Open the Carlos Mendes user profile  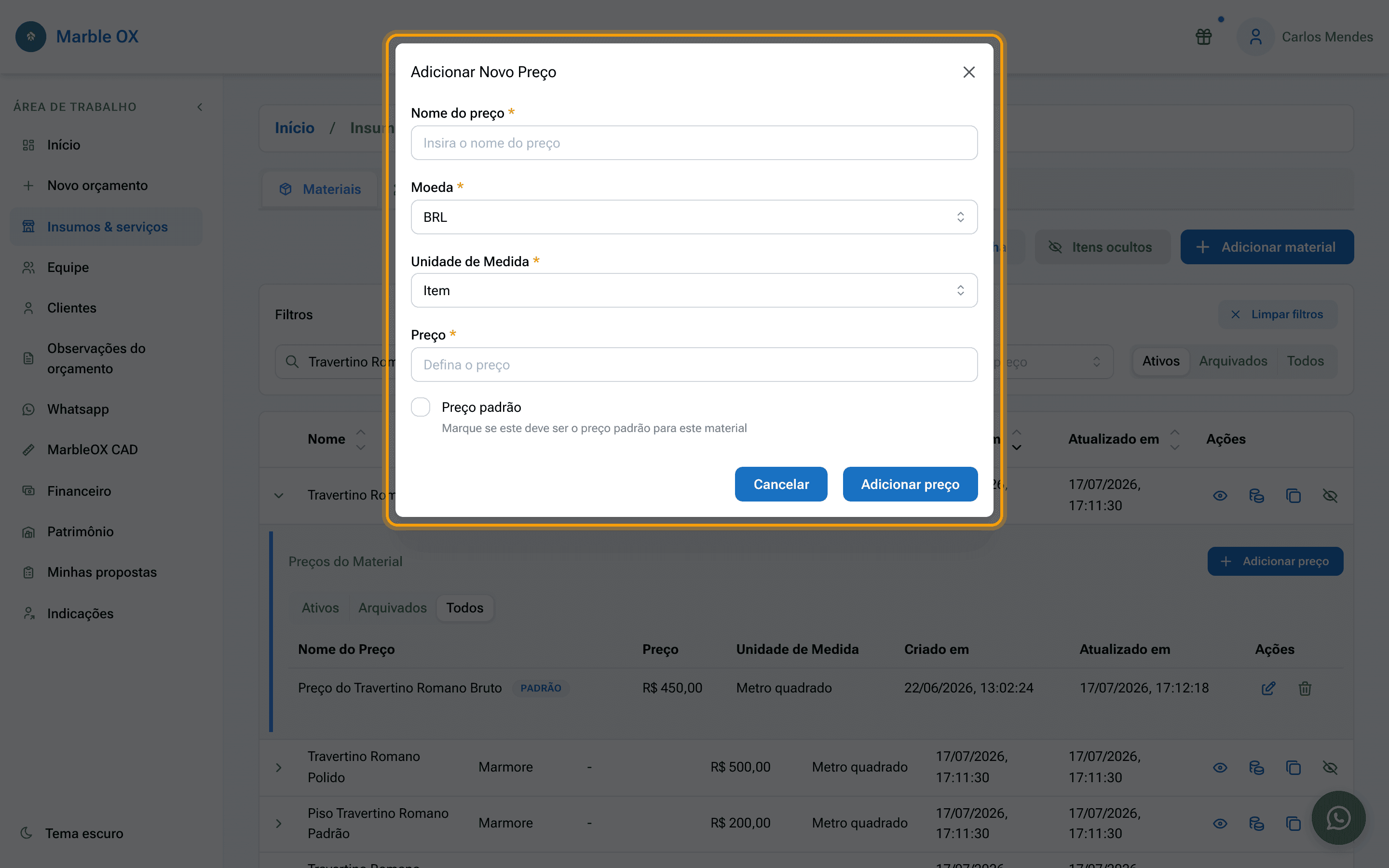(x=1306, y=37)
